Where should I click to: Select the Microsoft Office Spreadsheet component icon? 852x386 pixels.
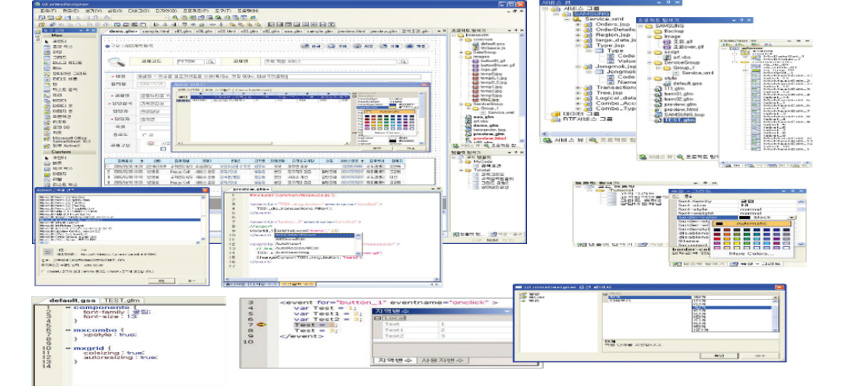coord(47,139)
